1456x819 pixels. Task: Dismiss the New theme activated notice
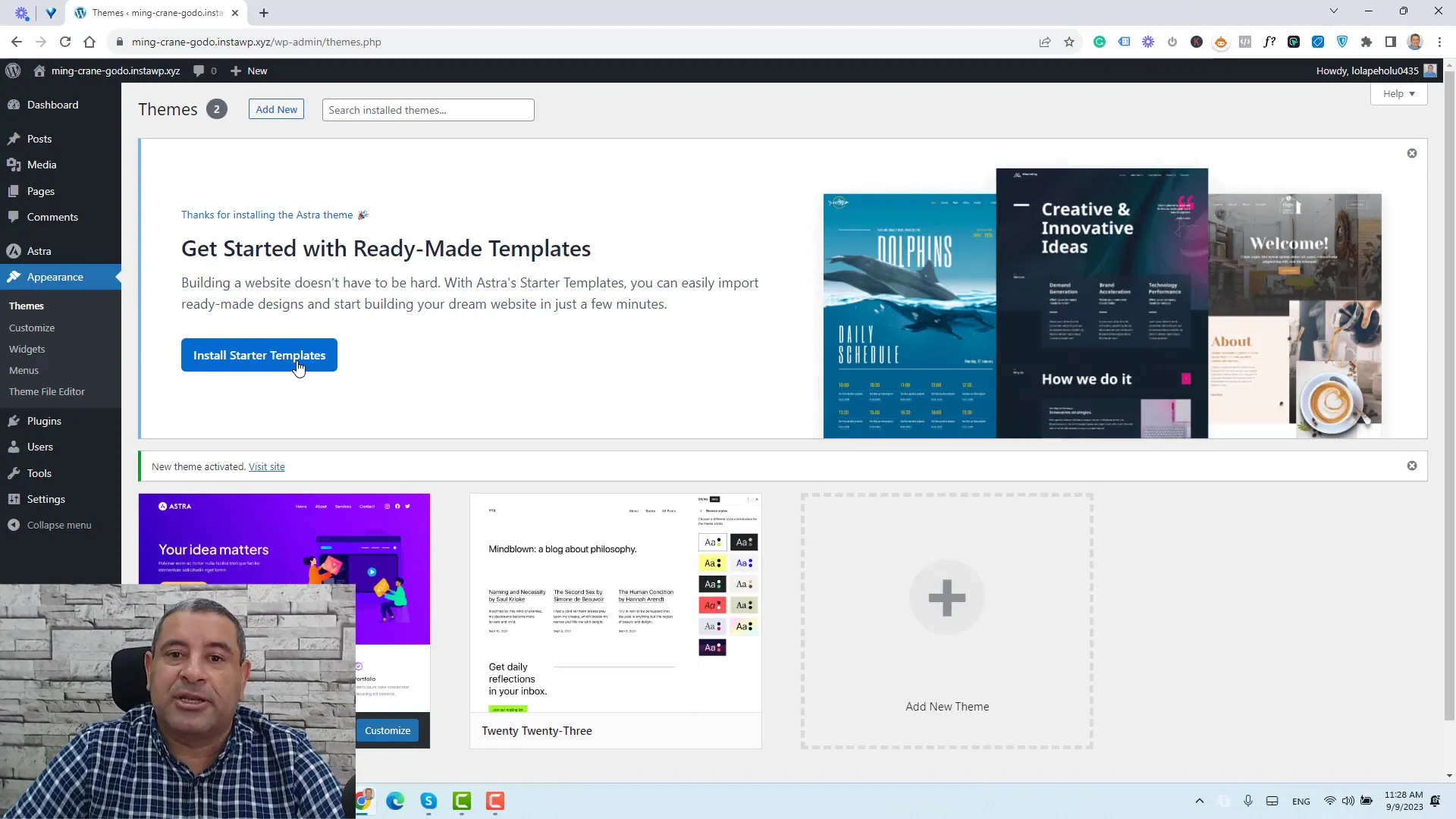(1412, 466)
